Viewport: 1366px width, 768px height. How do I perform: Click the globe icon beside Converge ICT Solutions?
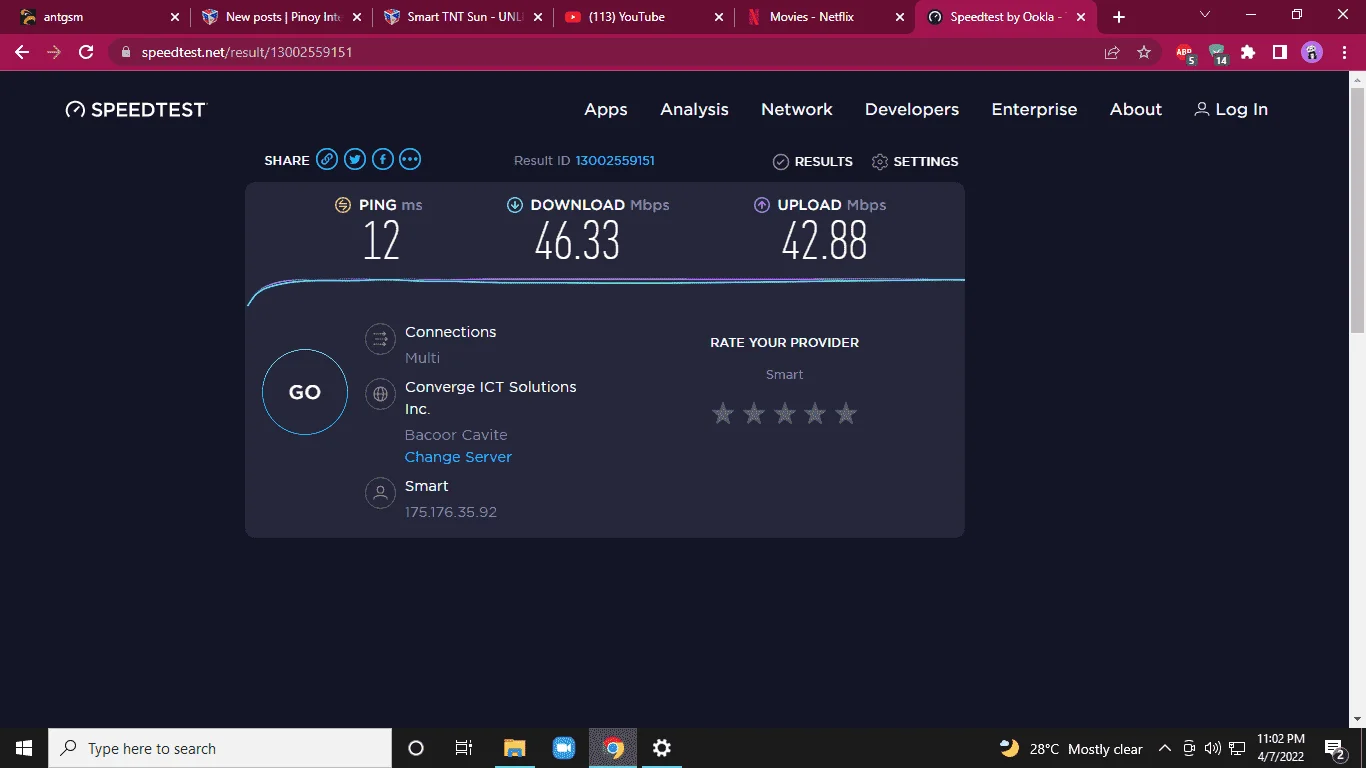[380, 394]
